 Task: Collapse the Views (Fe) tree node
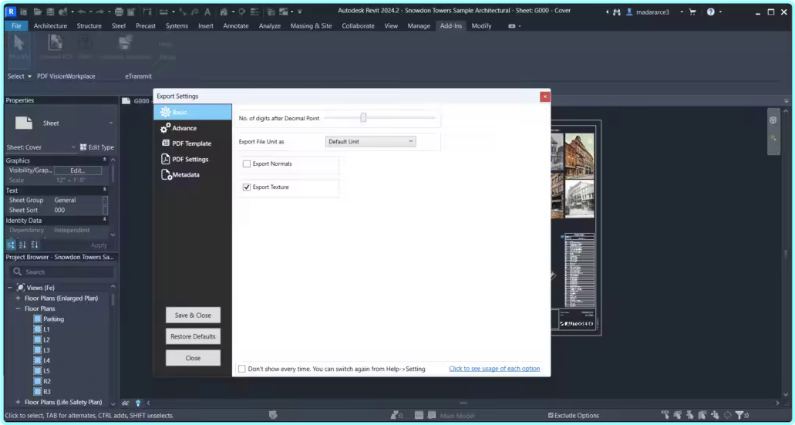10,288
